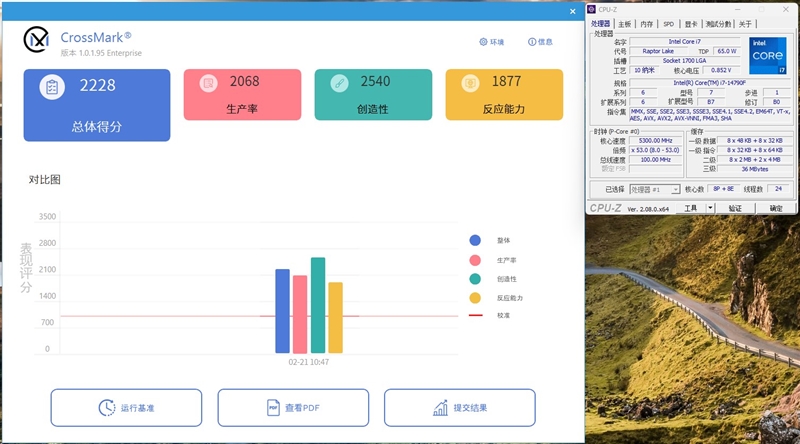The width and height of the screenshot is (800, 444).
Task: Click the yellow 反应能力 legend swatch
Action: [x=475, y=298]
